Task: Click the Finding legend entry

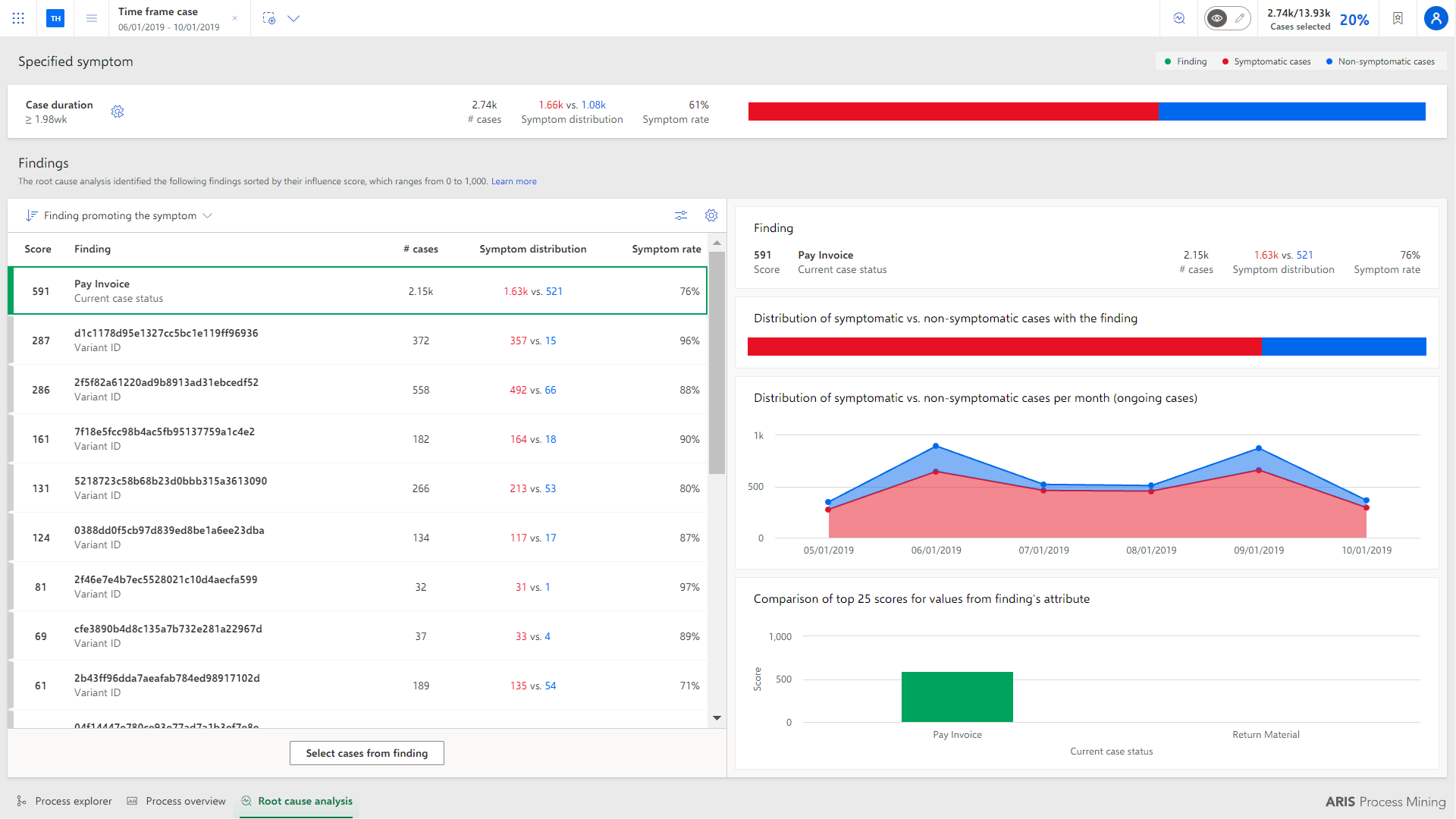Action: (x=1185, y=61)
